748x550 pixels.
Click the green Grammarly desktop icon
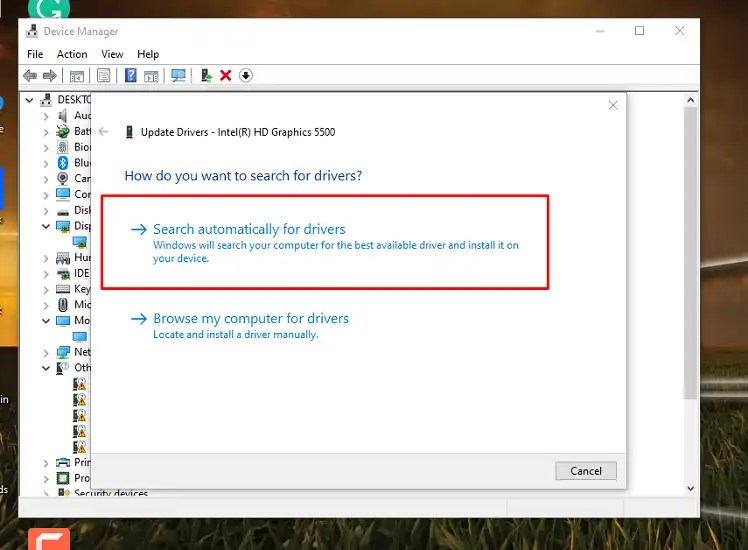pos(49,9)
